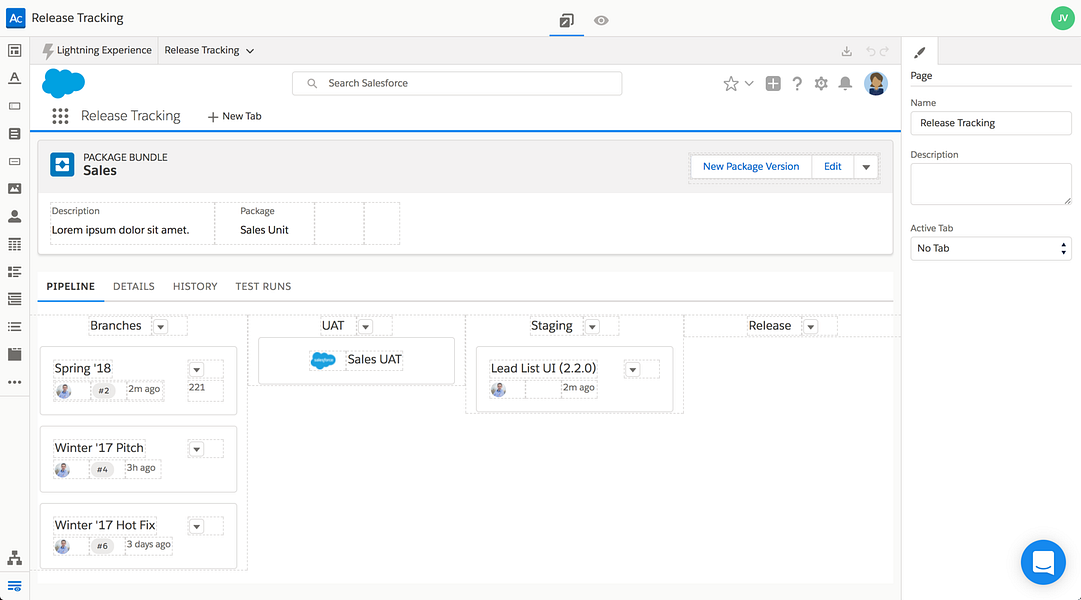The height and width of the screenshot is (600, 1081).
Task: Click the person component icon in sidebar
Action: [x=14, y=217]
